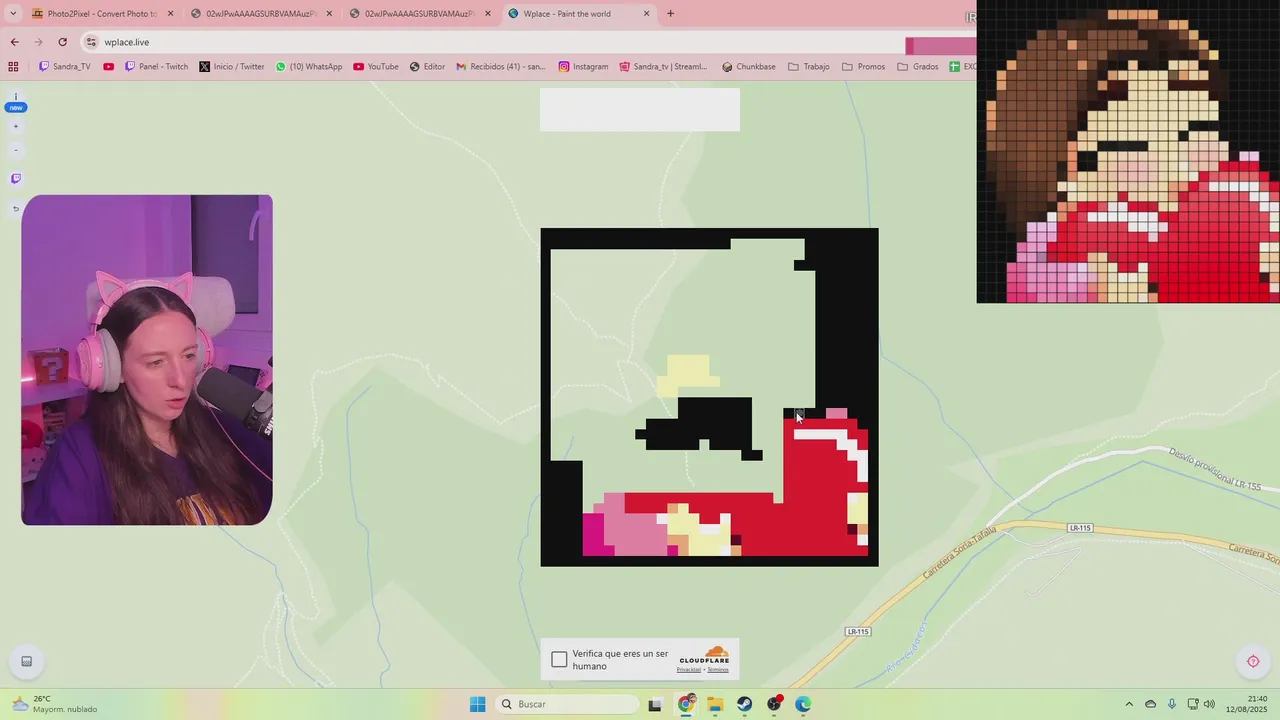Check the Cloudflare 'Verifica que eres un ser humano' box
The image size is (1280, 720).
point(559,659)
